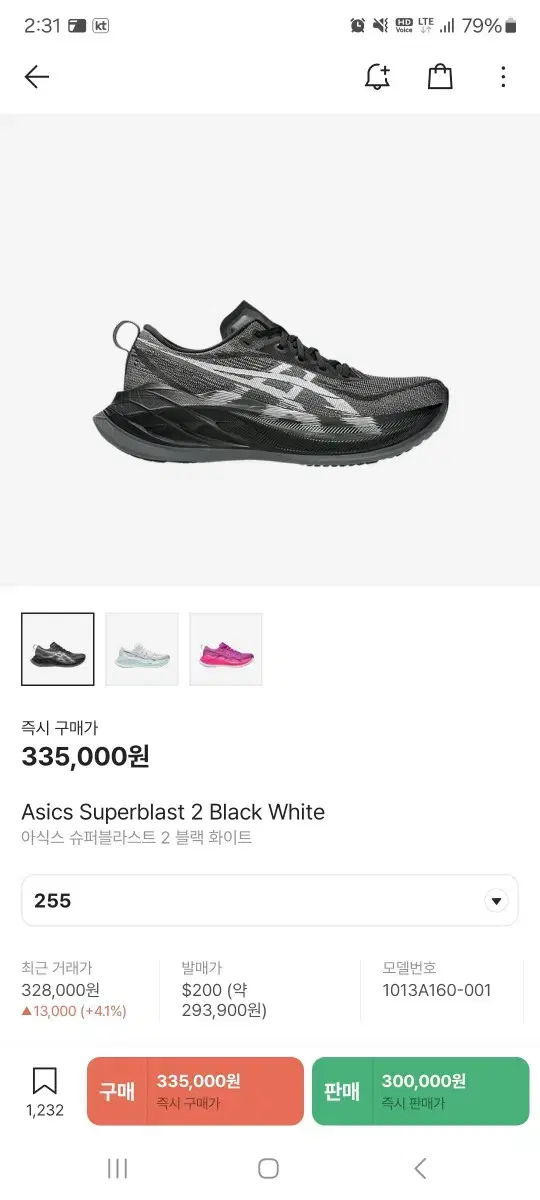Tap the Android recent apps icon
The image size is (540, 1200).
pos(117,1168)
